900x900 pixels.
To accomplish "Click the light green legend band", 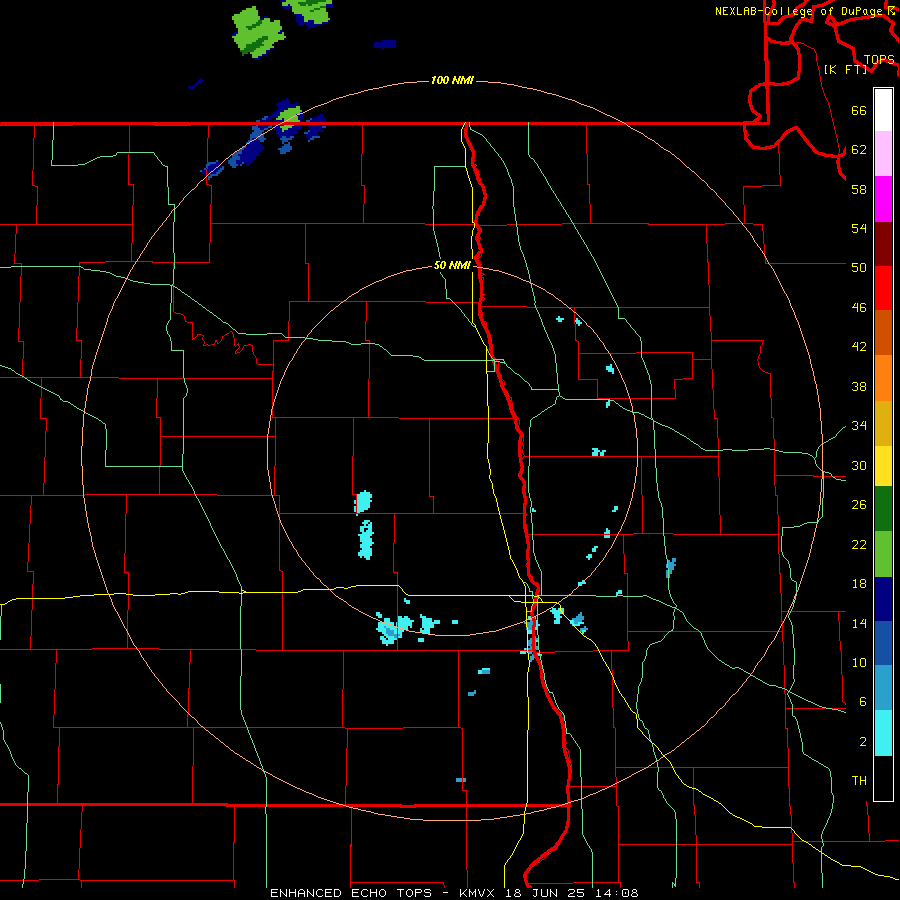I will (x=883, y=554).
